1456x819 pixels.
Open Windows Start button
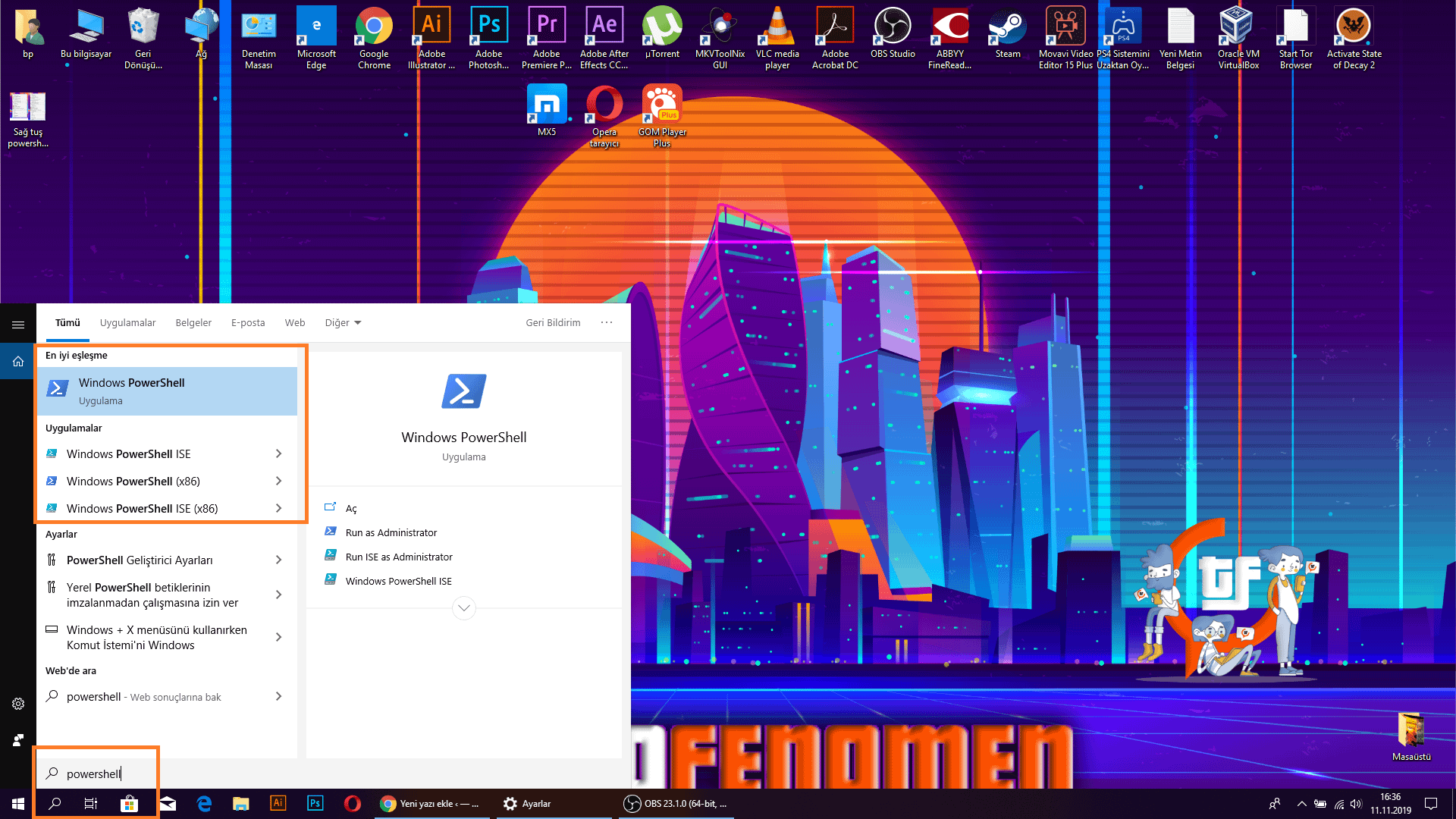pos(18,804)
